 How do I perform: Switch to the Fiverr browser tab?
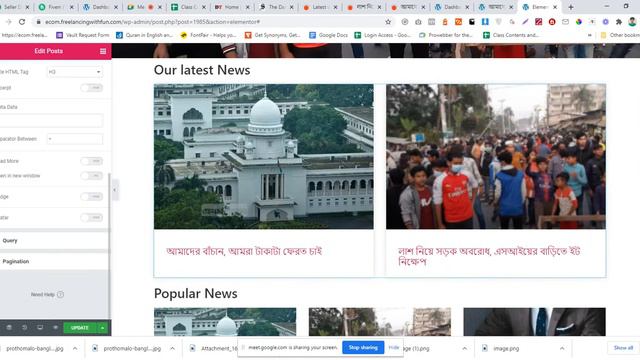55,7
